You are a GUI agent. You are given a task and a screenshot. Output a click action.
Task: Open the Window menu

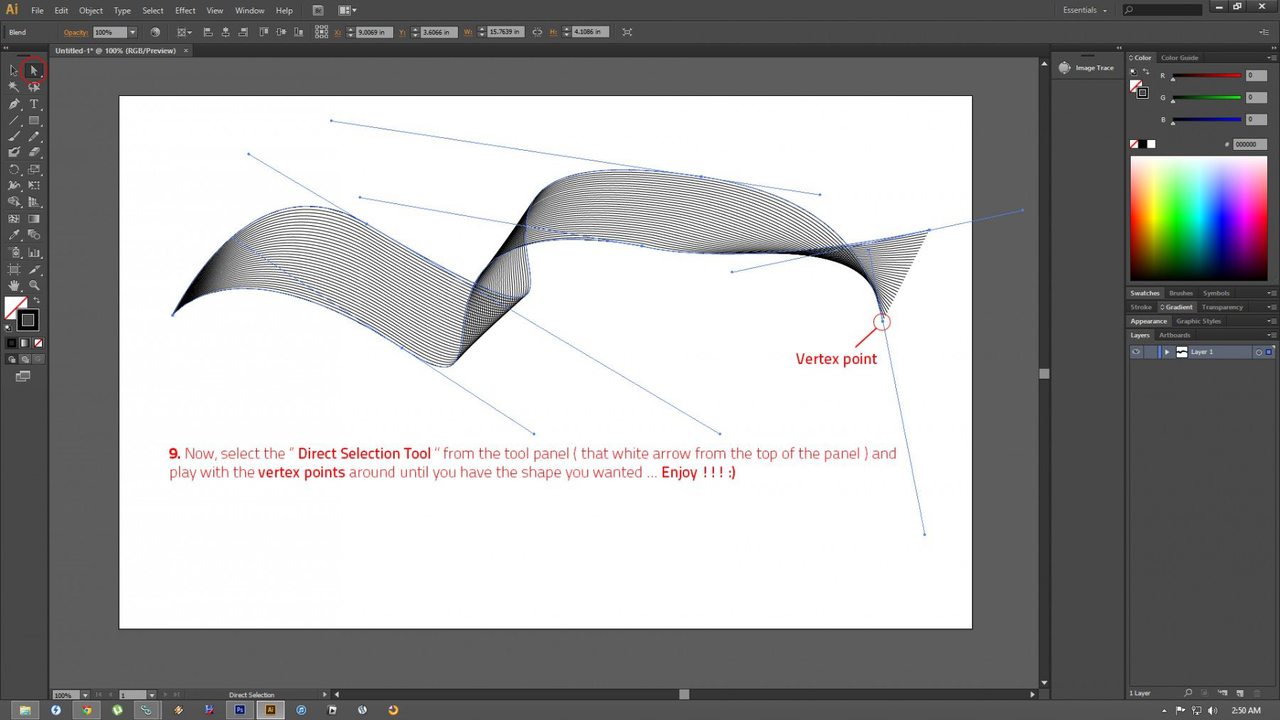[x=250, y=10]
